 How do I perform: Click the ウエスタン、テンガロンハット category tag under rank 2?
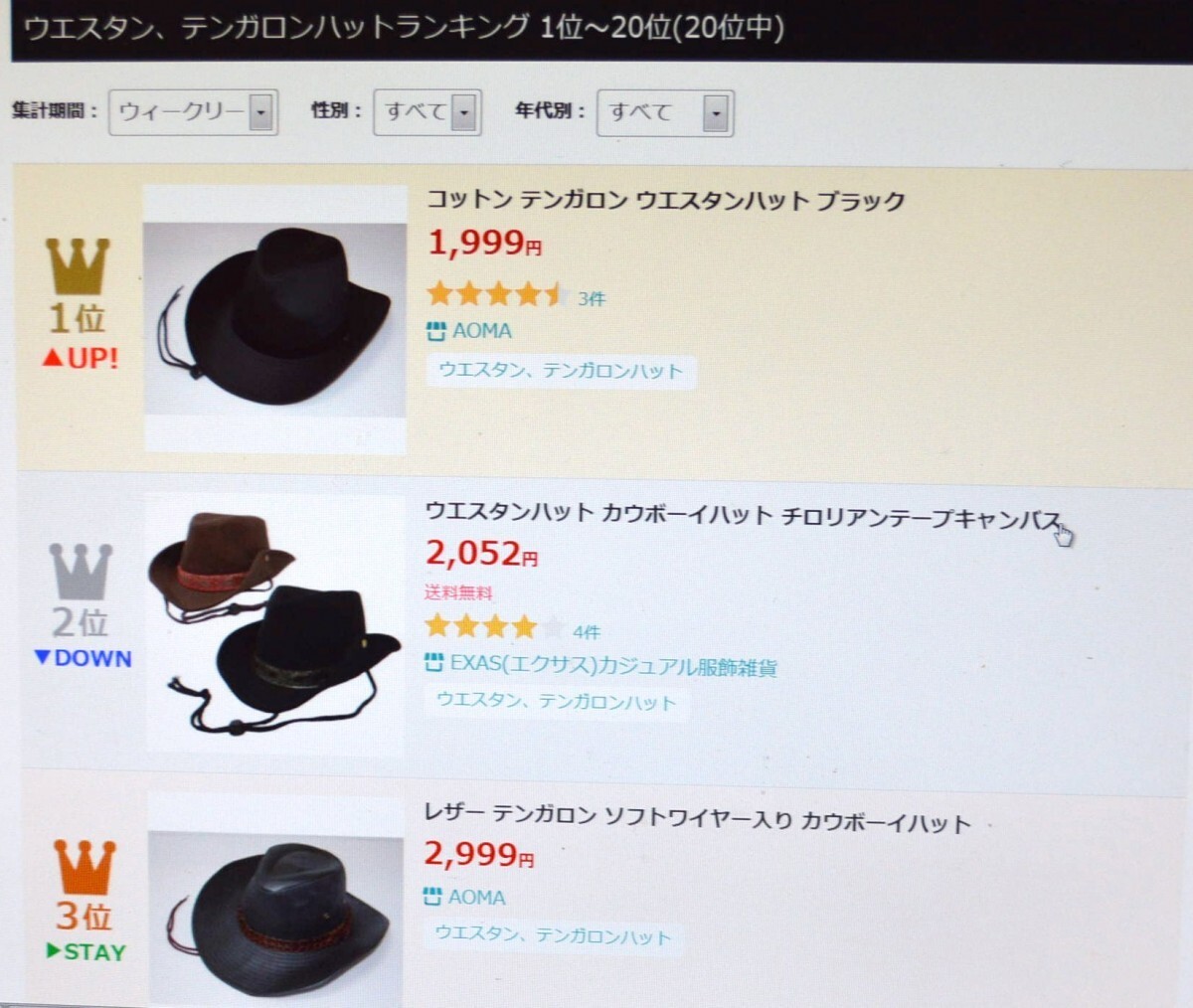tap(557, 702)
